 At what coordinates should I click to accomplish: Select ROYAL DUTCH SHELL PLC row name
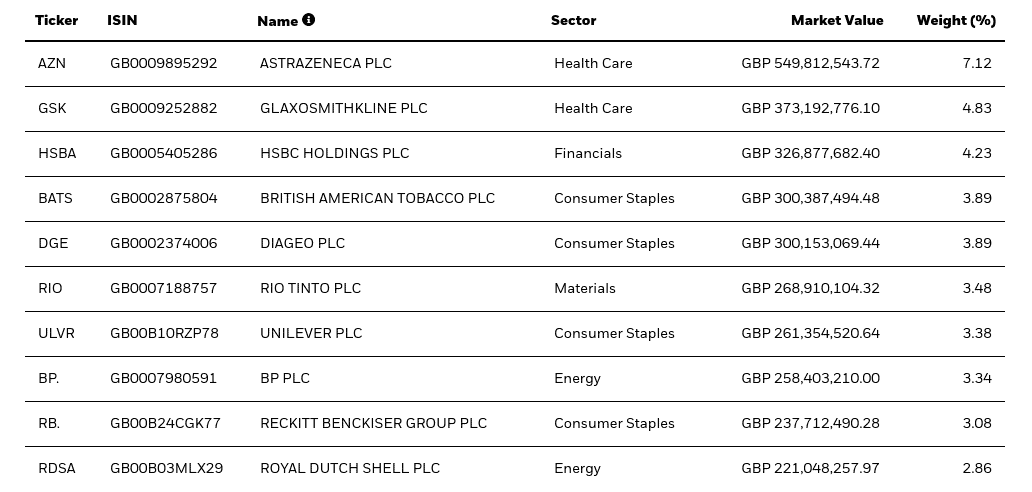tap(349, 468)
